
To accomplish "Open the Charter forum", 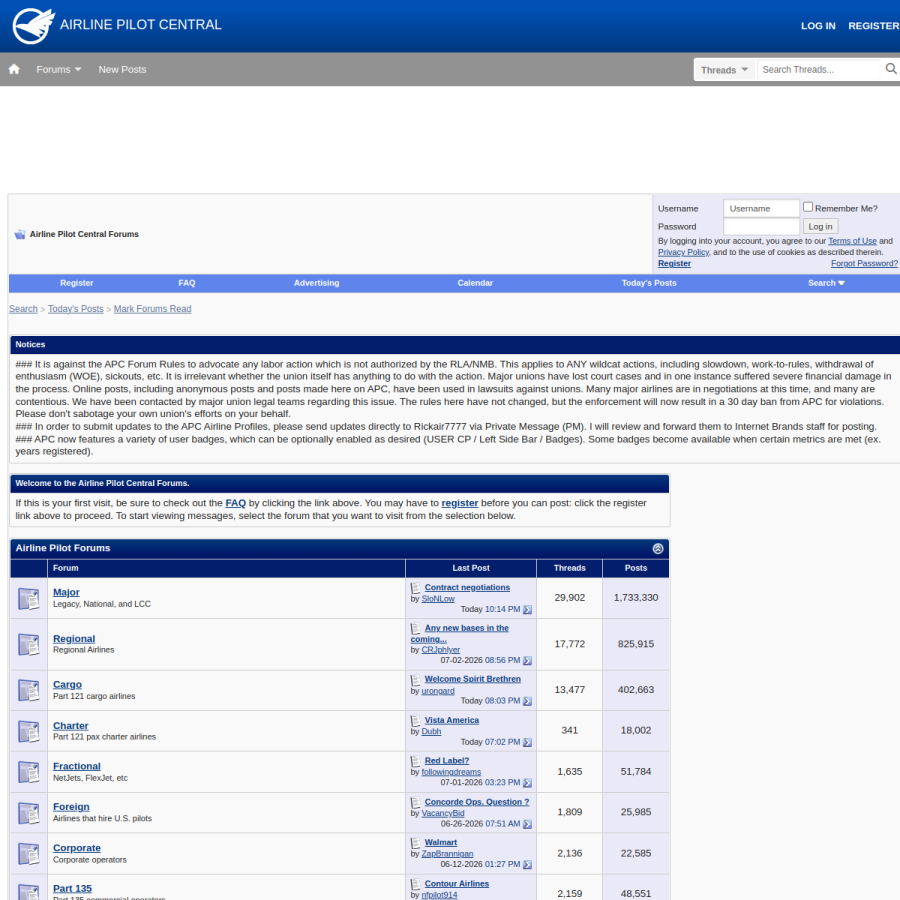I will click(x=71, y=726).
